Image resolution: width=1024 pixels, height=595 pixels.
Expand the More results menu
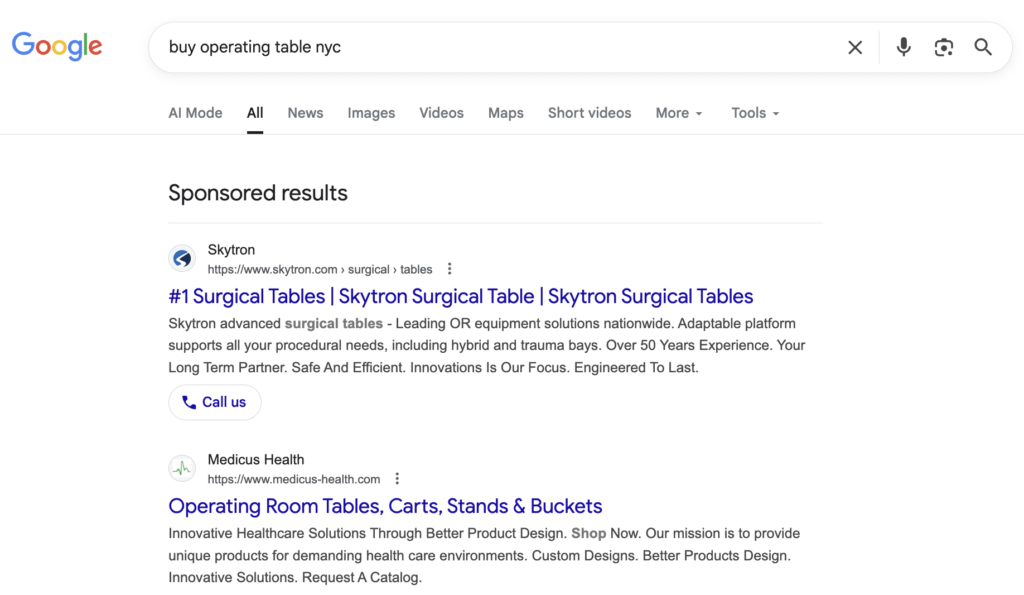pyautogui.click(x=679, y=113)
